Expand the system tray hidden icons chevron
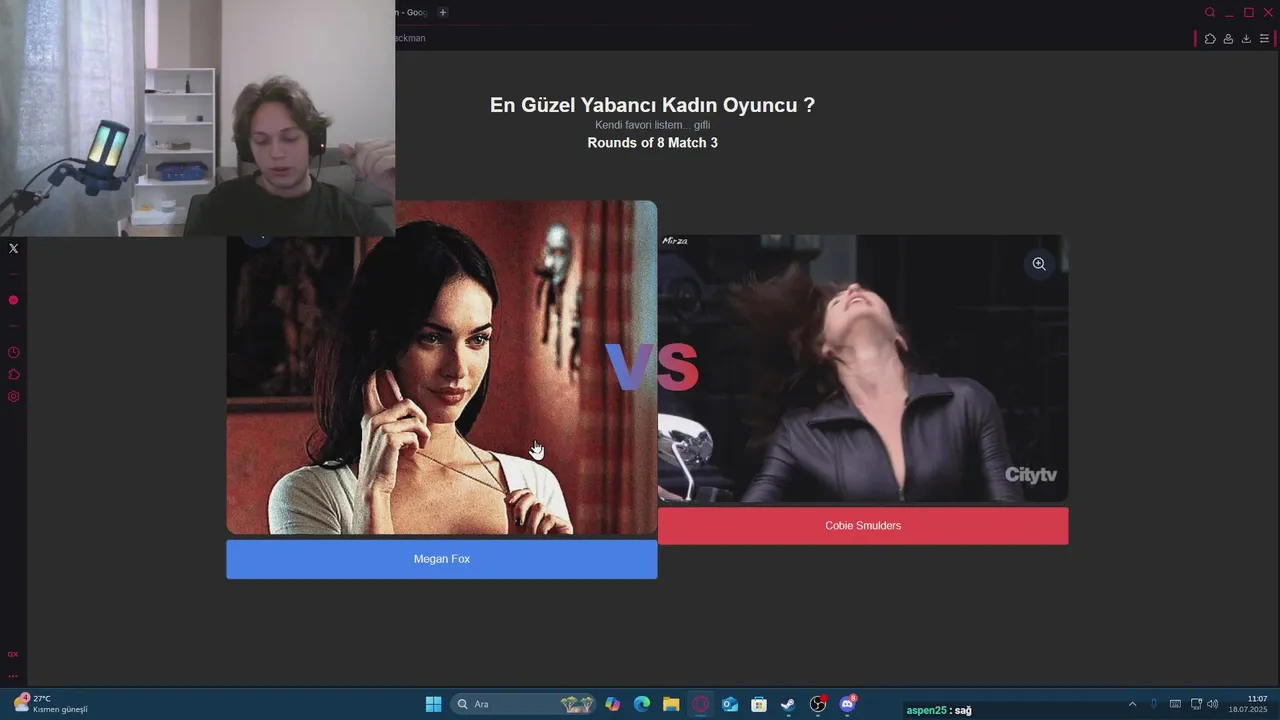The height and width of the screenshot is (720, 1280). 1132,704
